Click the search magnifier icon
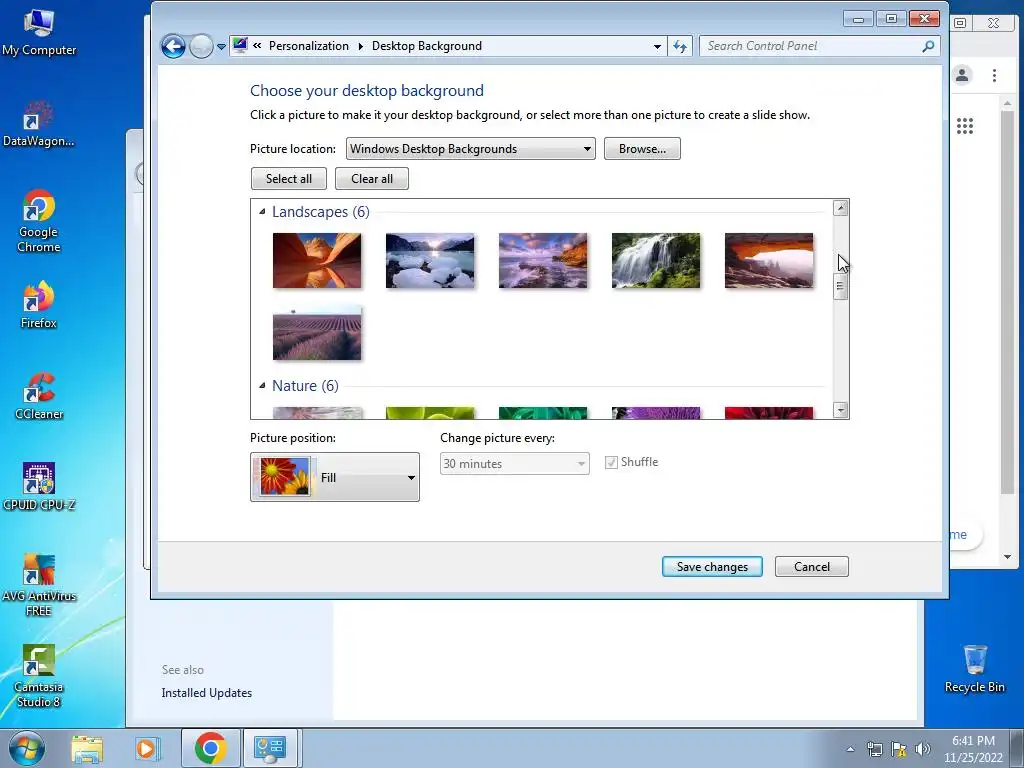Viewport: 1024px width, 768px height. (928, 46)
